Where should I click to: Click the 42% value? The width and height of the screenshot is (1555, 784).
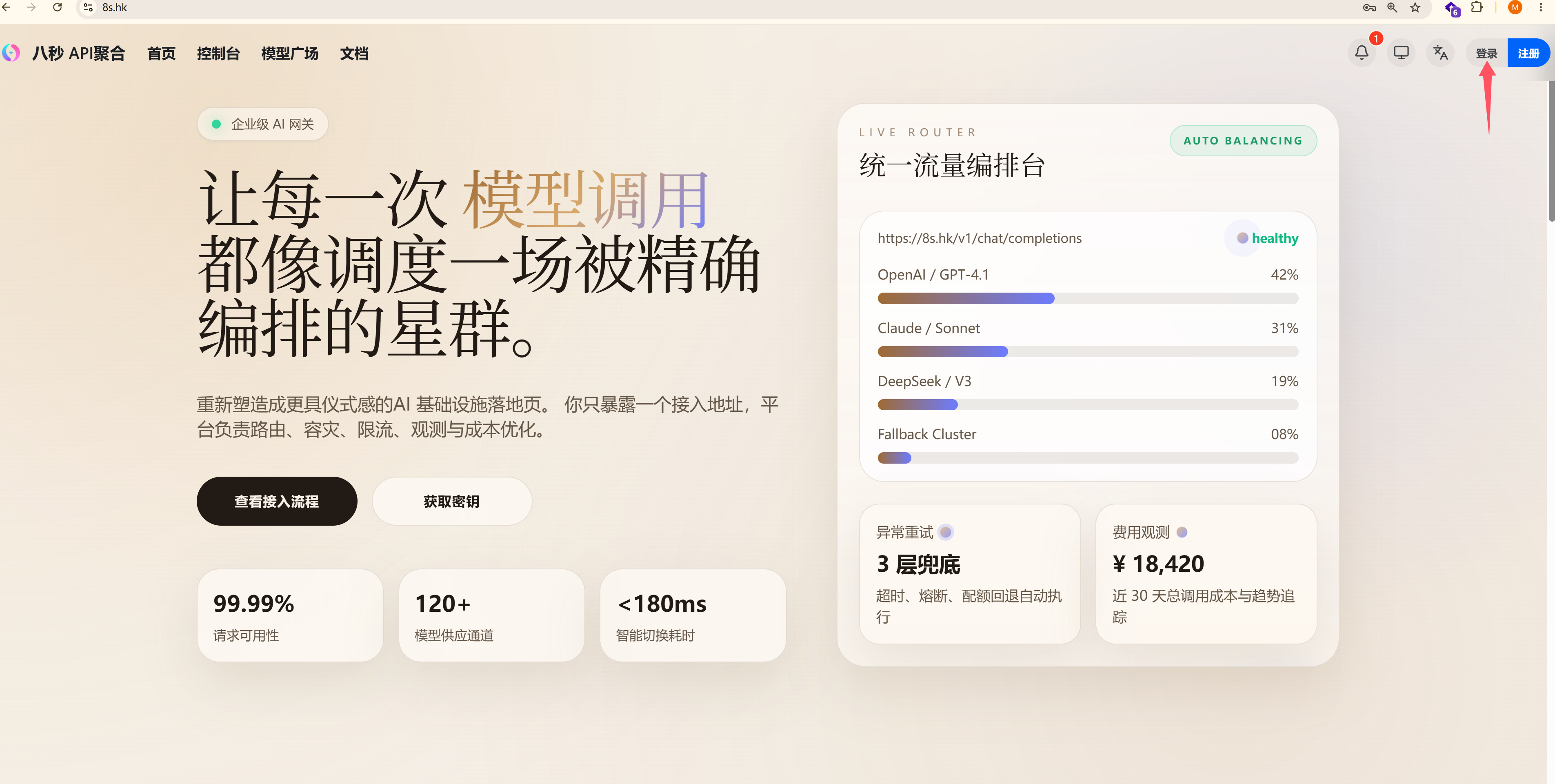(x=1284, y=275)
